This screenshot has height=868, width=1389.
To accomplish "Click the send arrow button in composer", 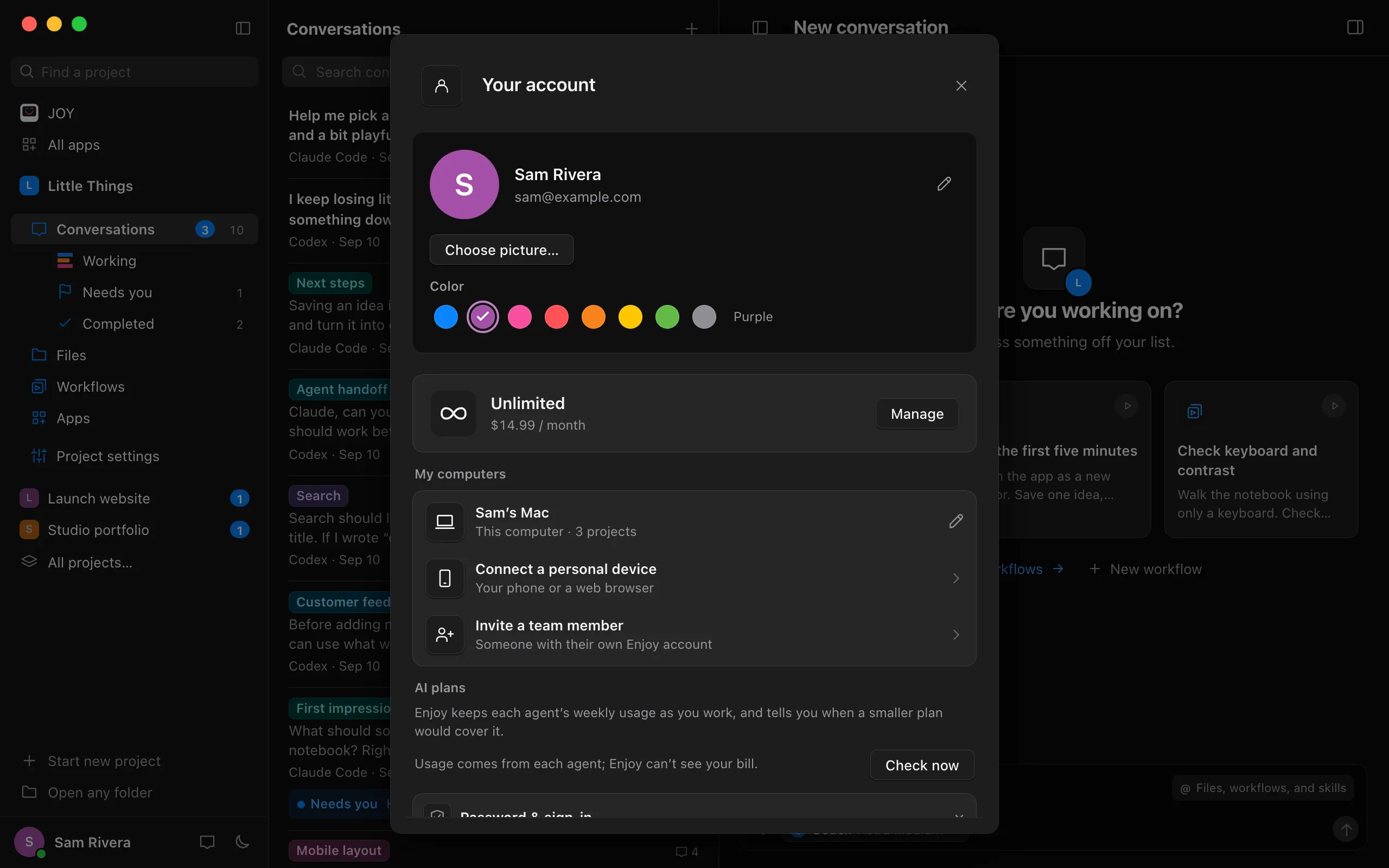I will pos(1346,829).
